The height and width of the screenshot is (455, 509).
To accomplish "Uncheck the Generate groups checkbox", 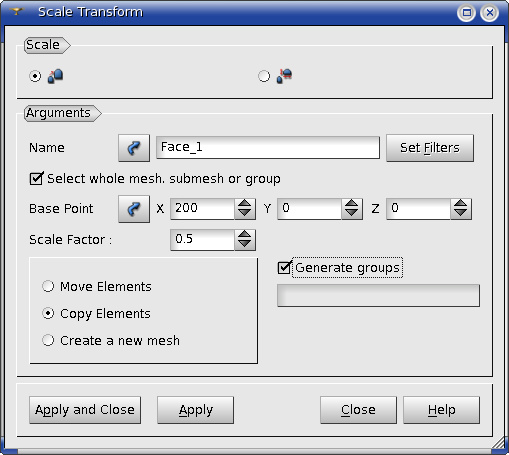I will pos(284,268).
